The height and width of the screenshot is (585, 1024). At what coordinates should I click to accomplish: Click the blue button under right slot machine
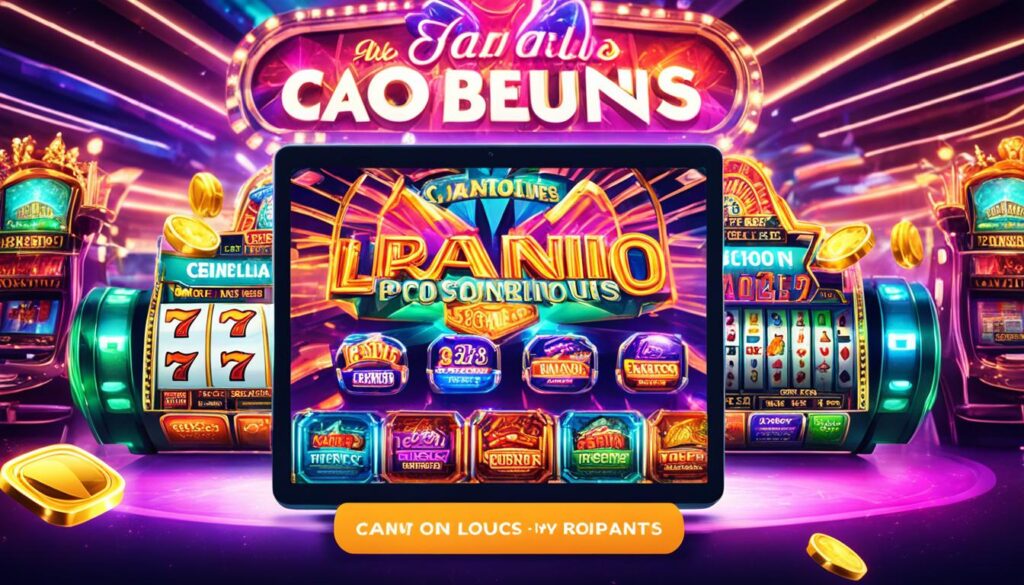[x=776, y=428]
